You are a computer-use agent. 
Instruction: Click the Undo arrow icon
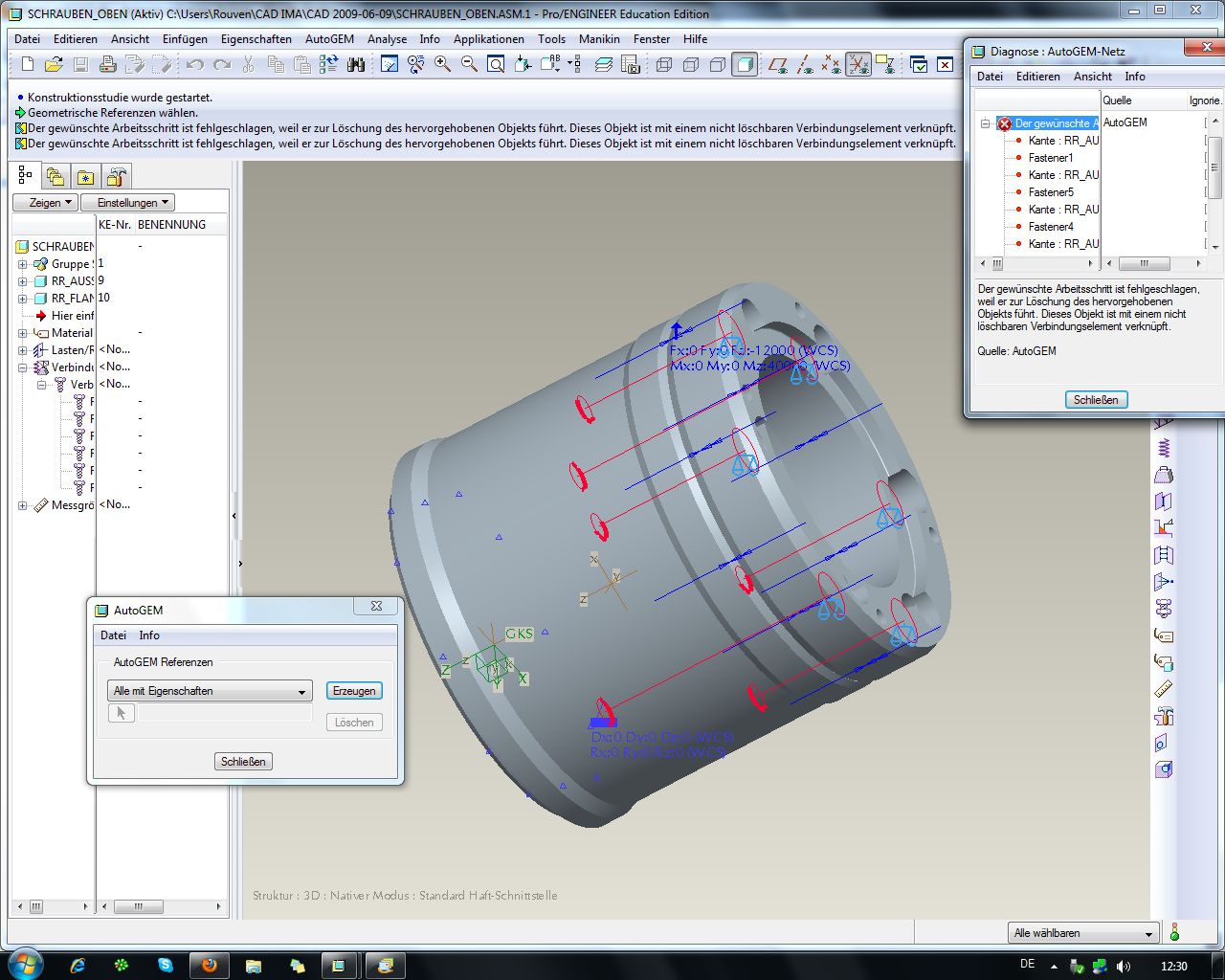click(196, 64)
